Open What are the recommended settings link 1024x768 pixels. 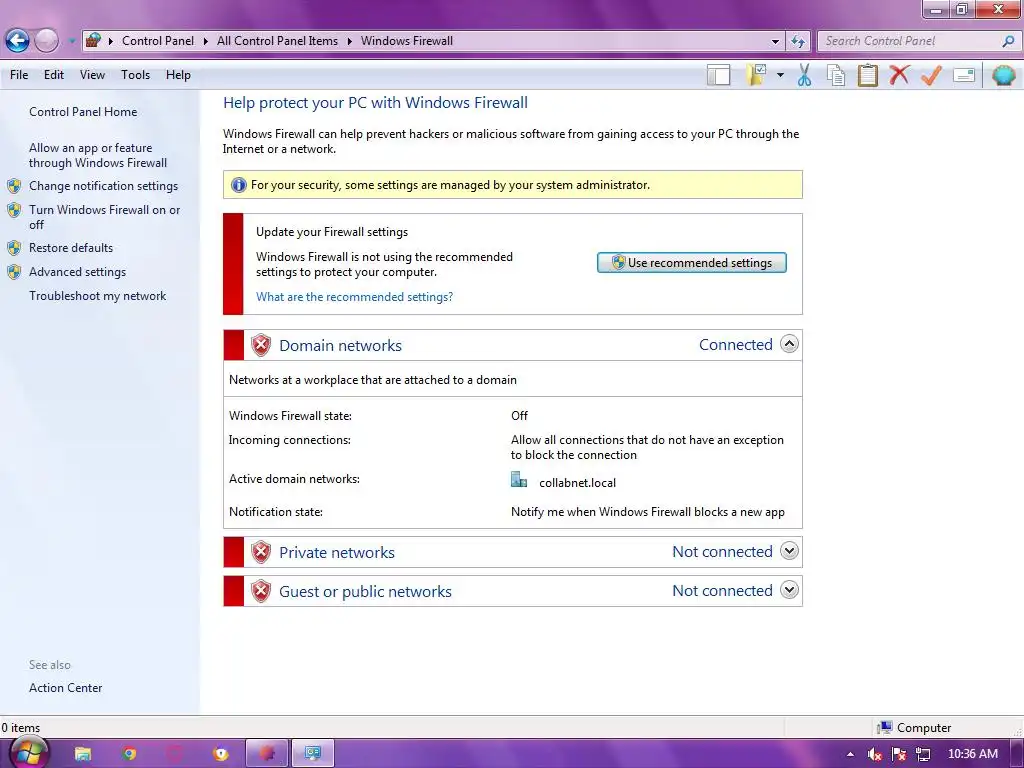355,296
